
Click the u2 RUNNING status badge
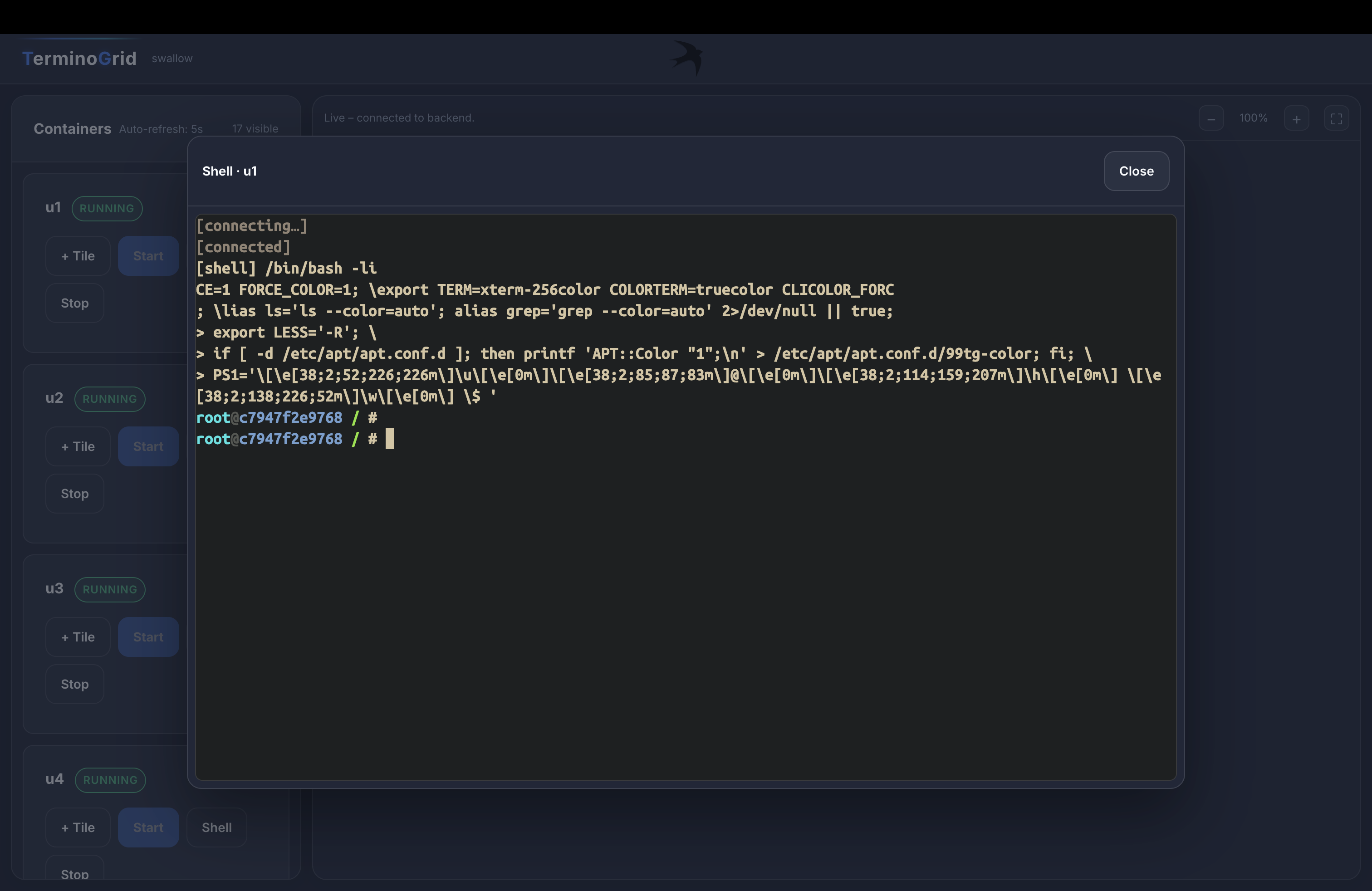tap(109, 399)
